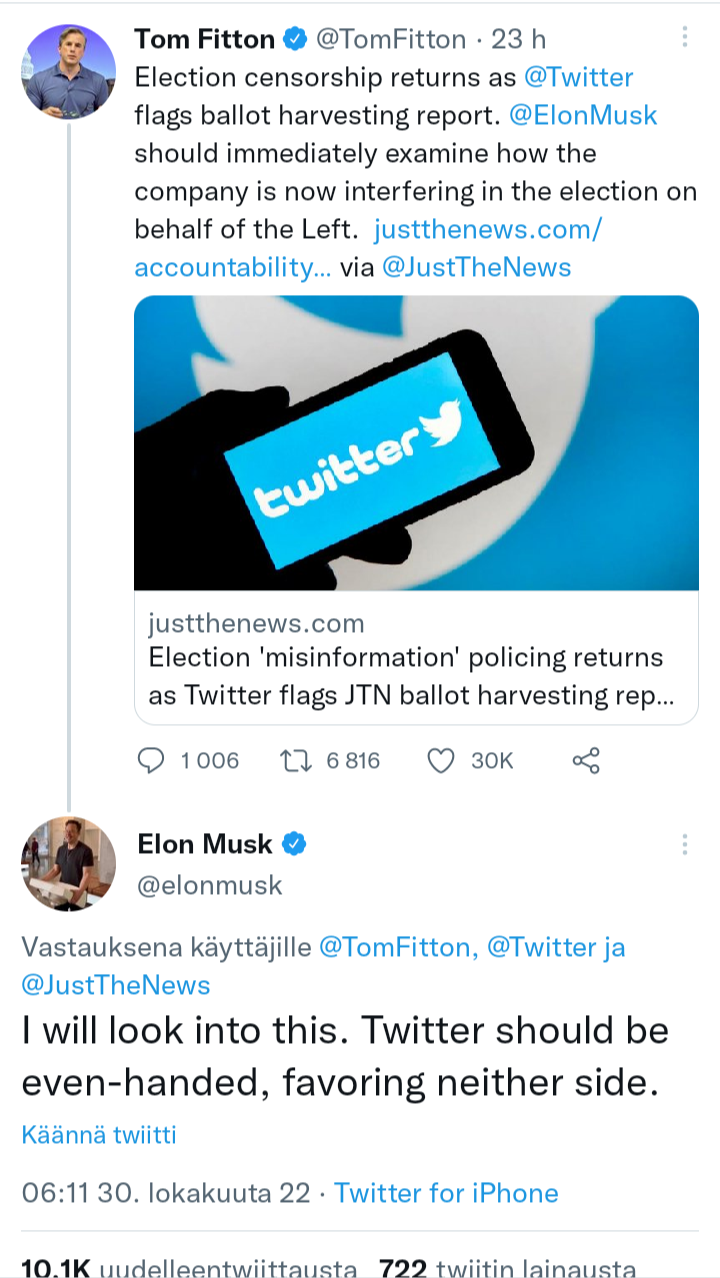Open more options menu on Musk's tweet
The width and height of the screenshot is (720, 1278).
click(x=685, y=844)
